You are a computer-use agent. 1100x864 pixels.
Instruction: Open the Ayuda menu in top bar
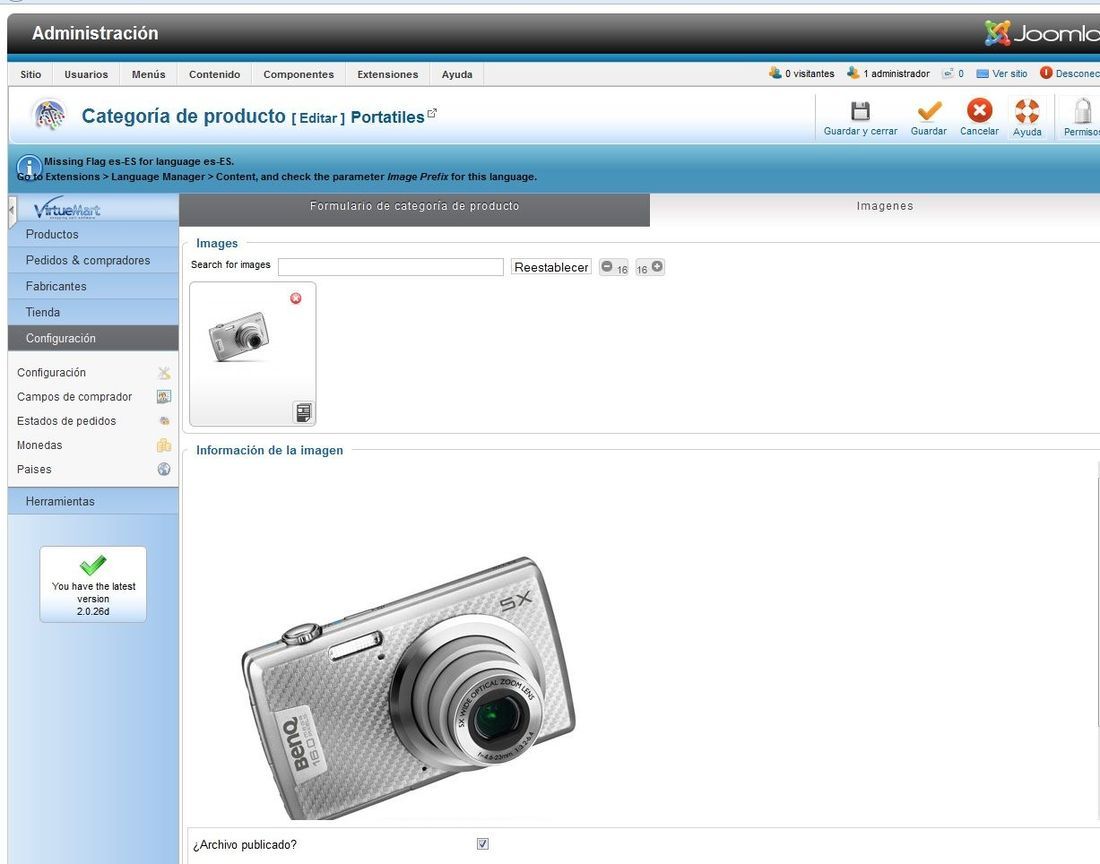pyautogui.click(x=457, y=74)
